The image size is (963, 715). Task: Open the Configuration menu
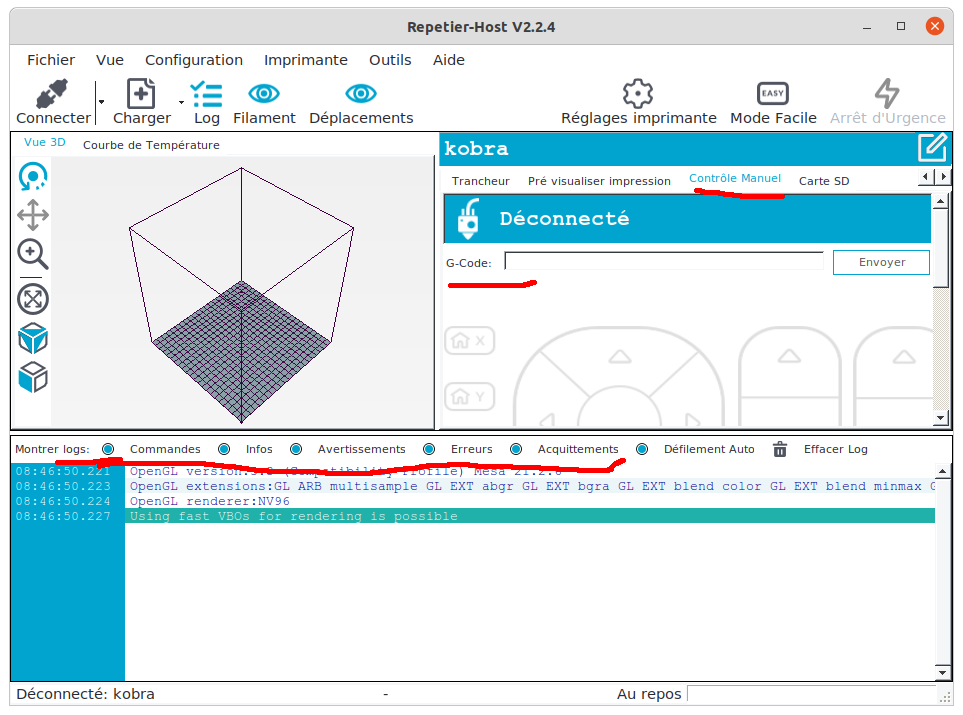[x=194, y=60]
